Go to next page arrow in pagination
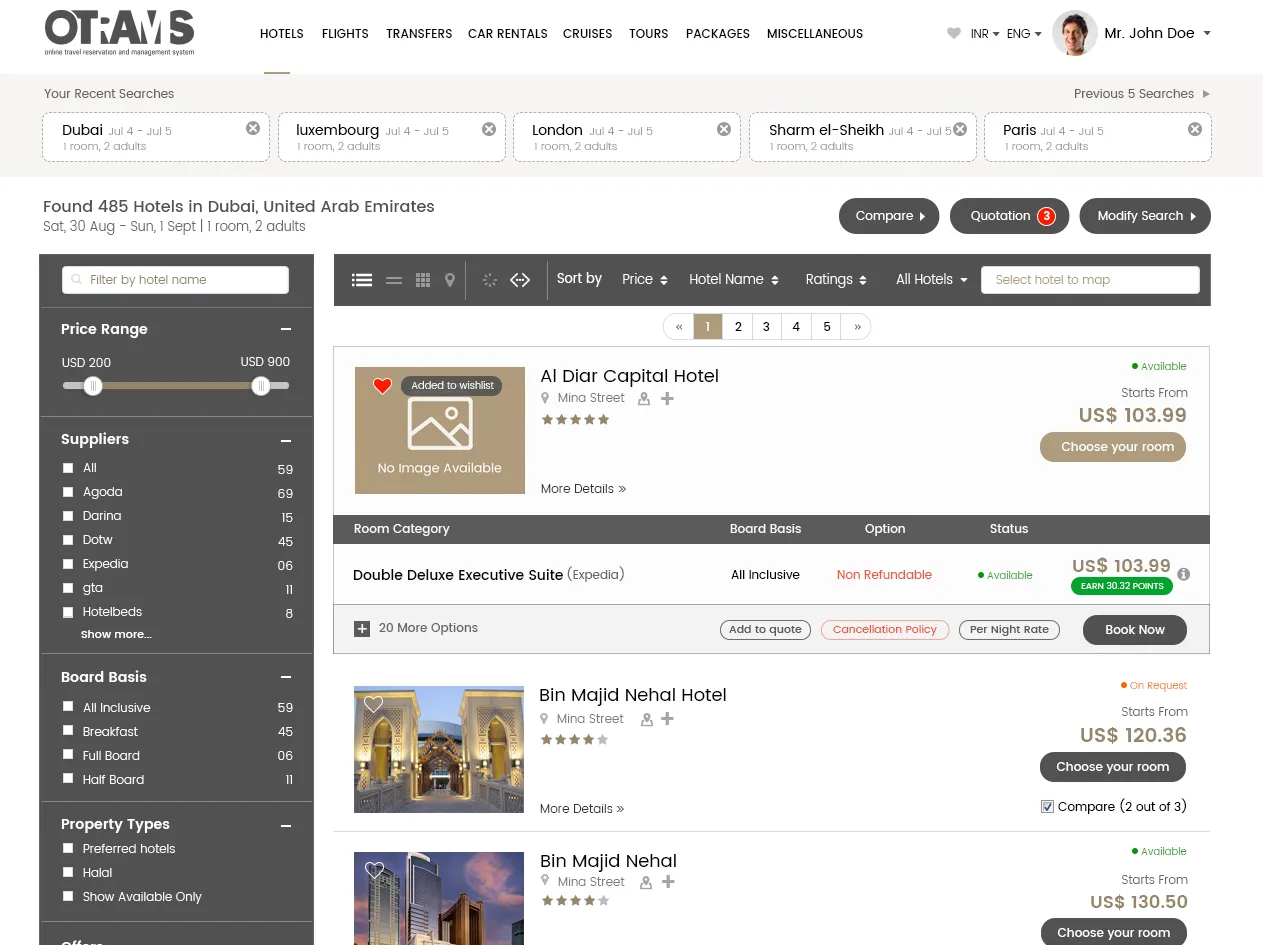Image resolution: width=1263 pixels, height=945 pixels. pos(857,326)
